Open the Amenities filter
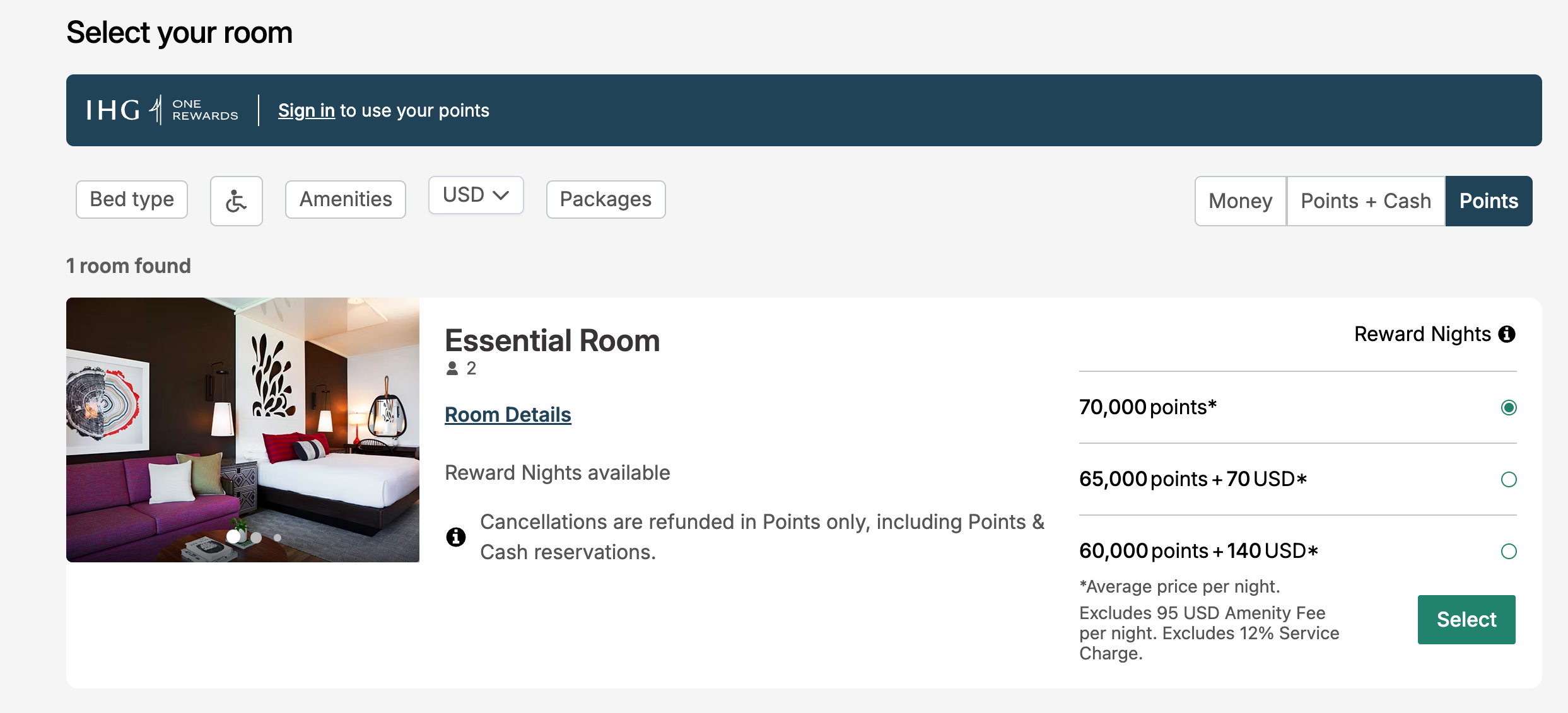The image size is (1568, 713). coord(345,199)
